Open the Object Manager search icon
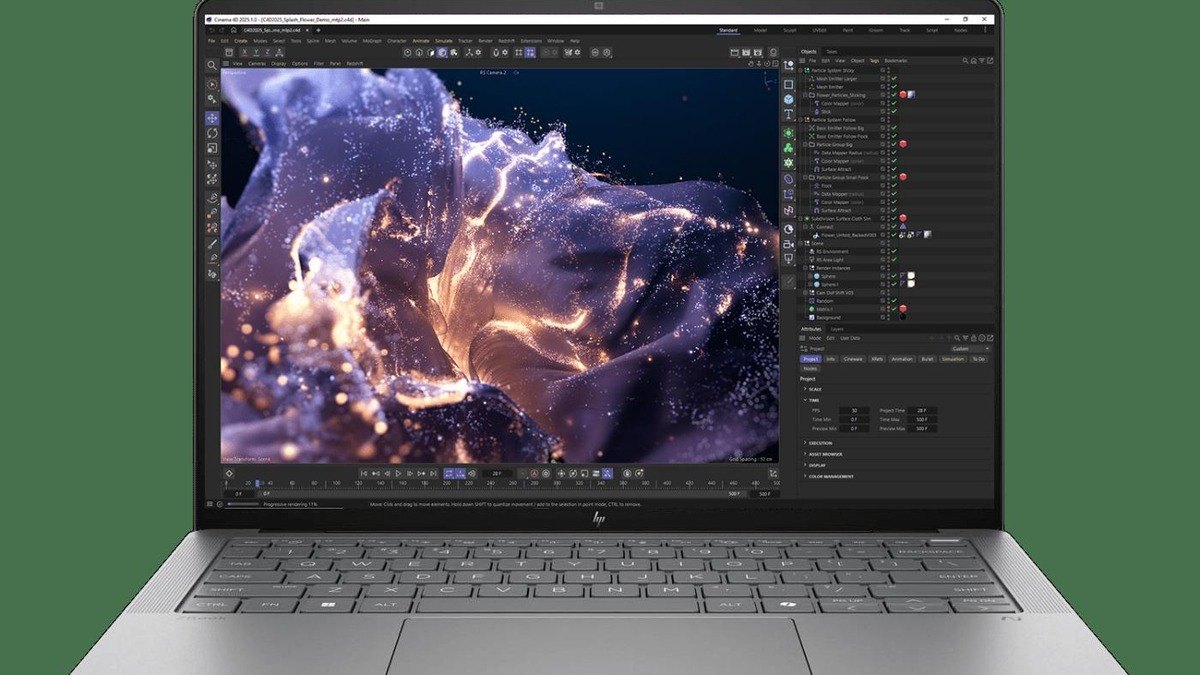1200x675 pixels. [966, 60]
